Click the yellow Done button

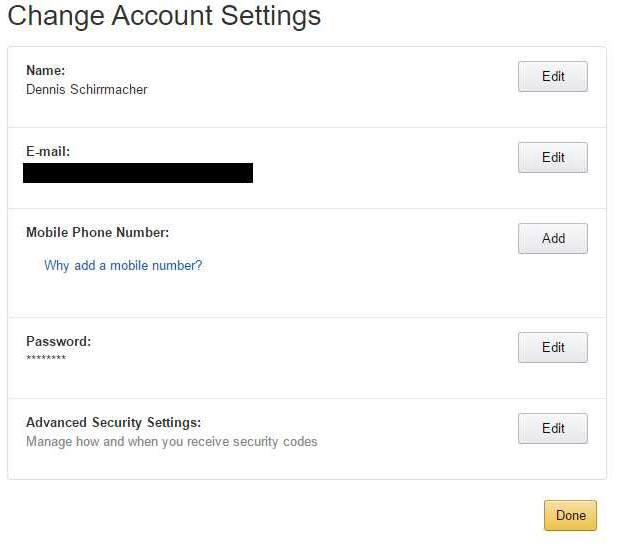point(570,515)
